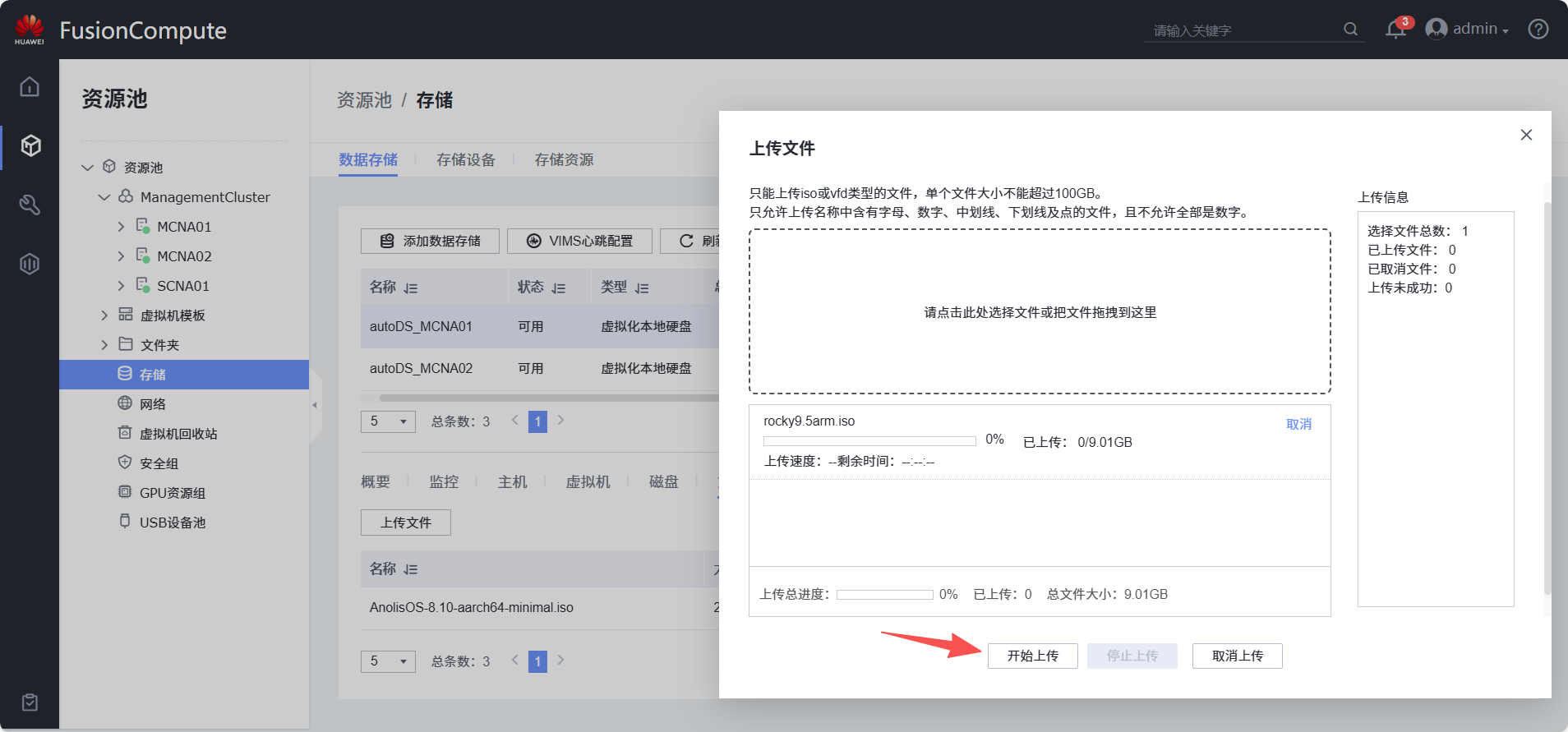
Task: Select the autoDS_MCNA02 table row
Action: pyautogui.click(x=540, y=368)
